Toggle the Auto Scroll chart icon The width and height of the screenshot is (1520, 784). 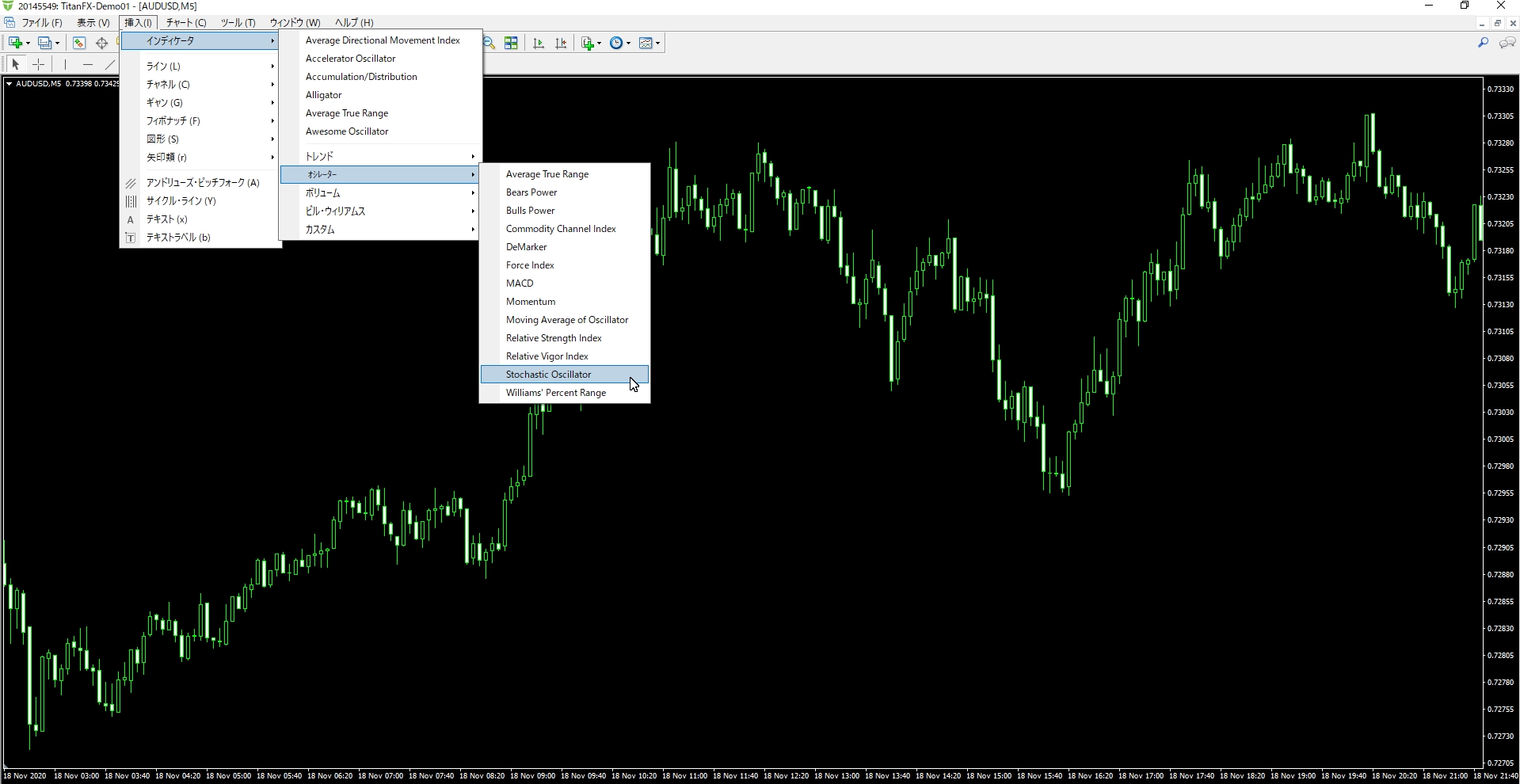click(x=539, y=43)
